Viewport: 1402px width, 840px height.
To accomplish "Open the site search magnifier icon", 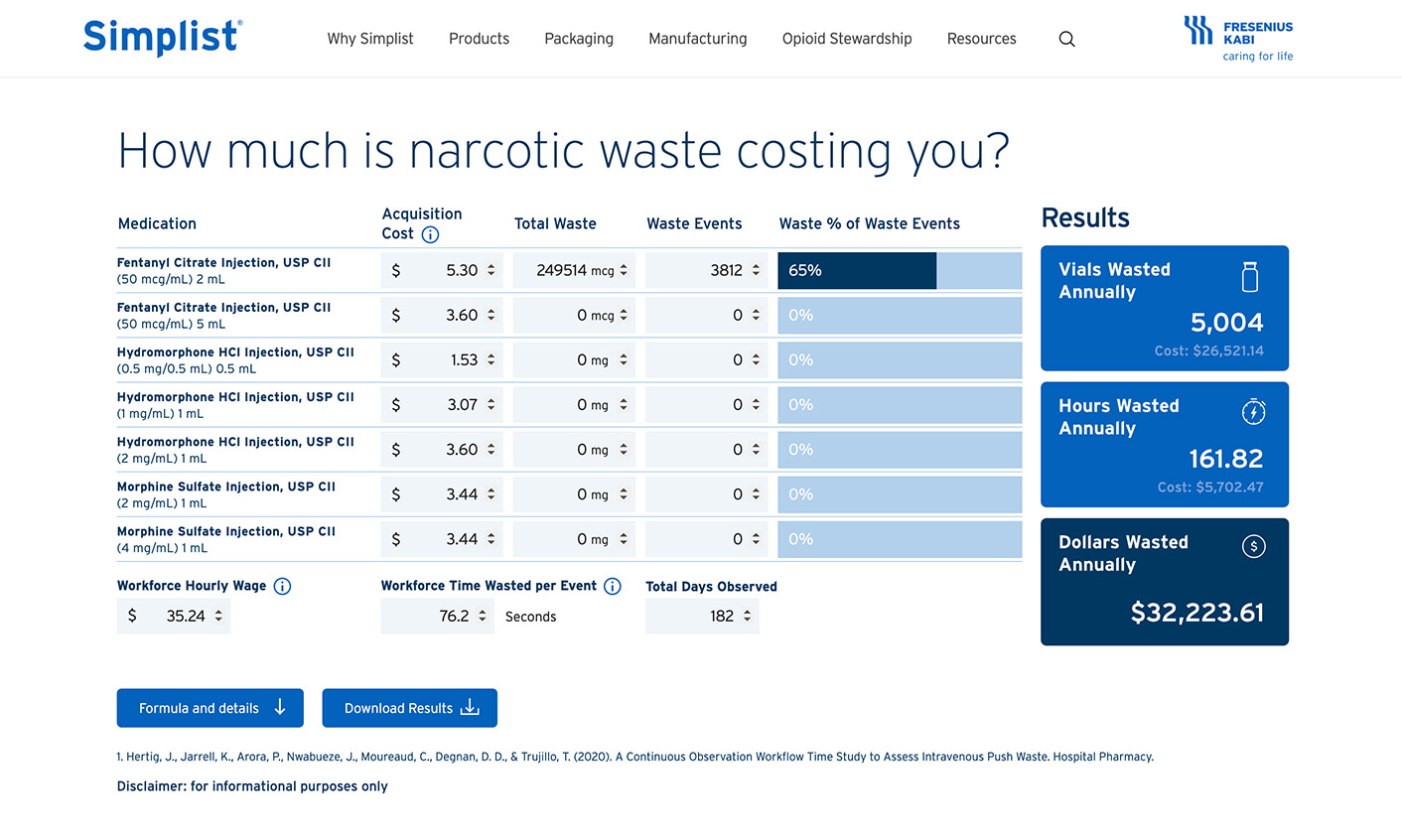I will pos(1066,39).
